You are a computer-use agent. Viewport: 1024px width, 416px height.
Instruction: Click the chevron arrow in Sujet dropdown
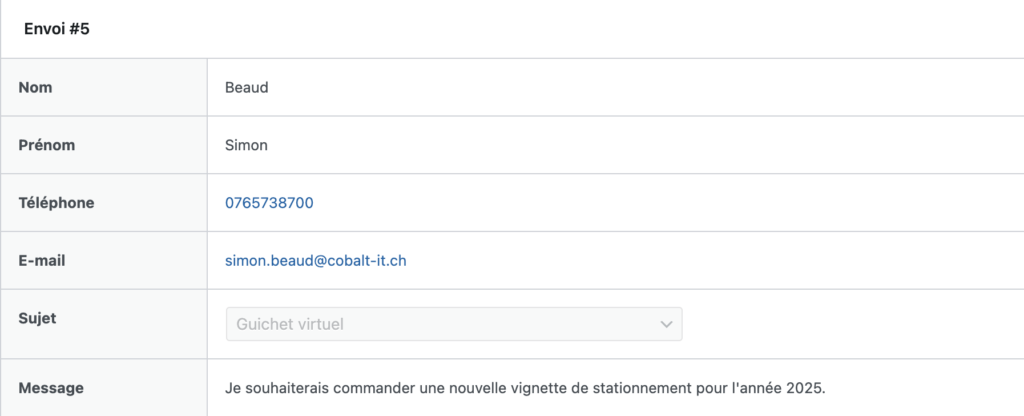pyautogui.click(x=666, y=324)
